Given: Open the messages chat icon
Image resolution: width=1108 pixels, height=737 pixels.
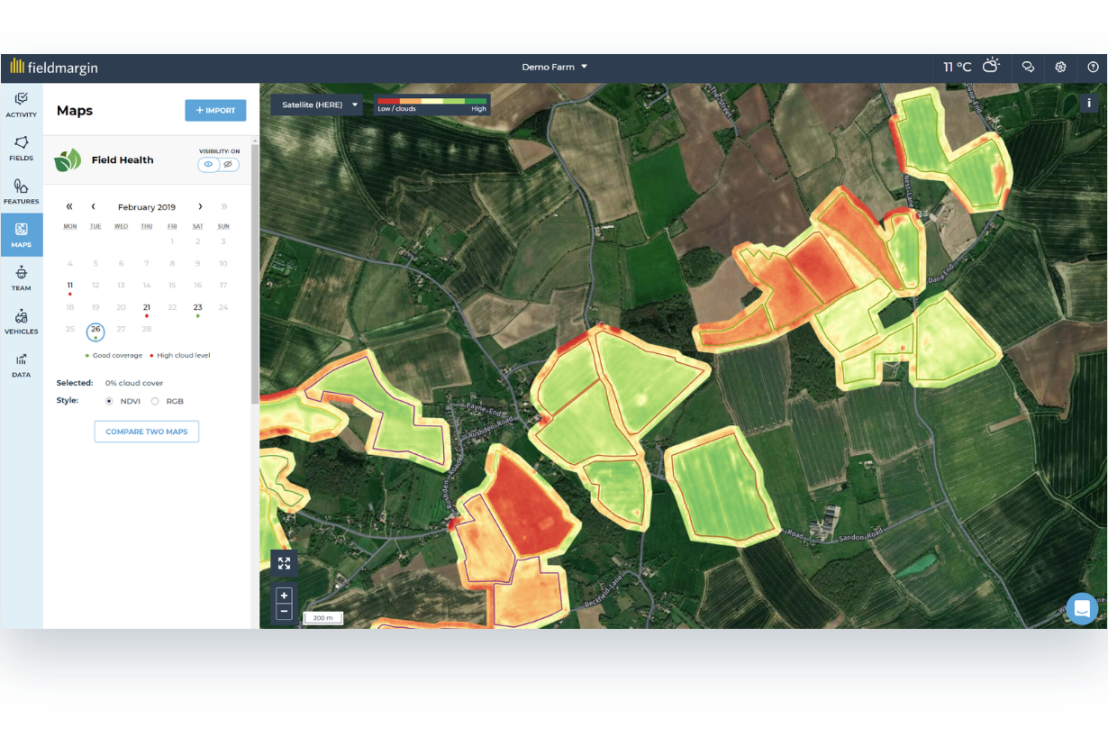Looking at the screenshot, I should [1028, 67].
